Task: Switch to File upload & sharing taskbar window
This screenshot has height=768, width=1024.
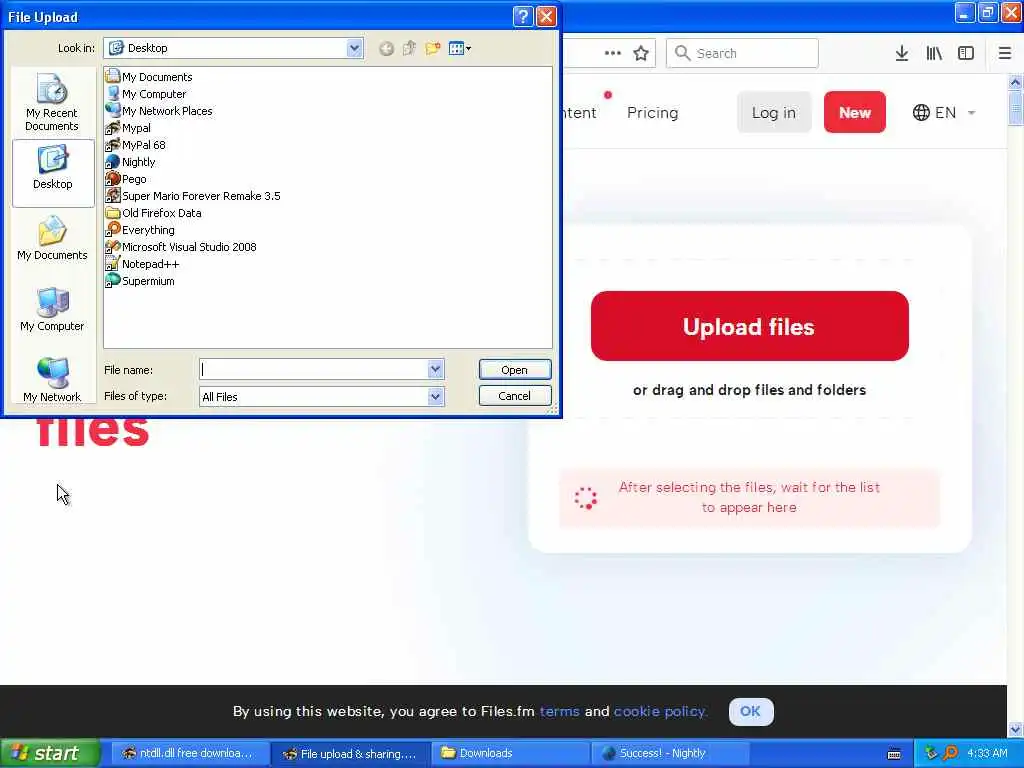Action: 350,753
